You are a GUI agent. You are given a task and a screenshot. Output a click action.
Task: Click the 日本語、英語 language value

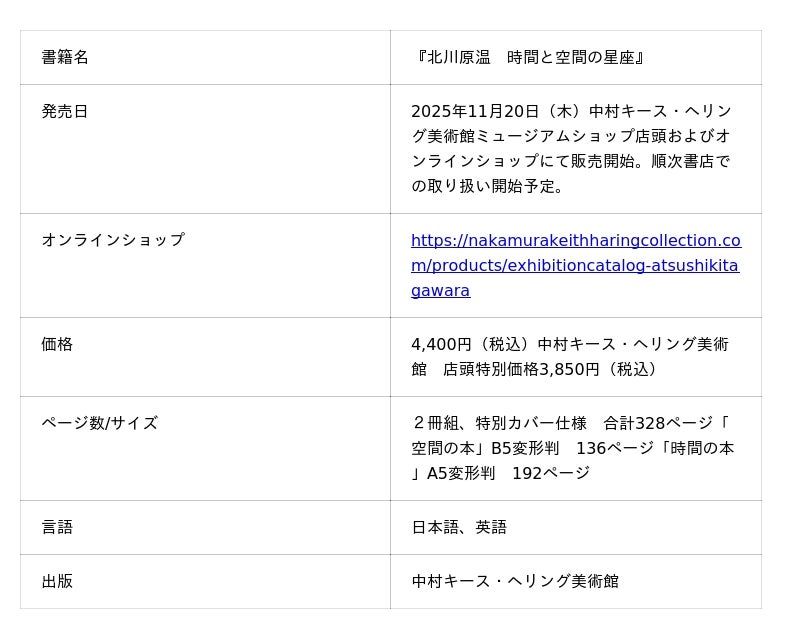tap(459, 528)
